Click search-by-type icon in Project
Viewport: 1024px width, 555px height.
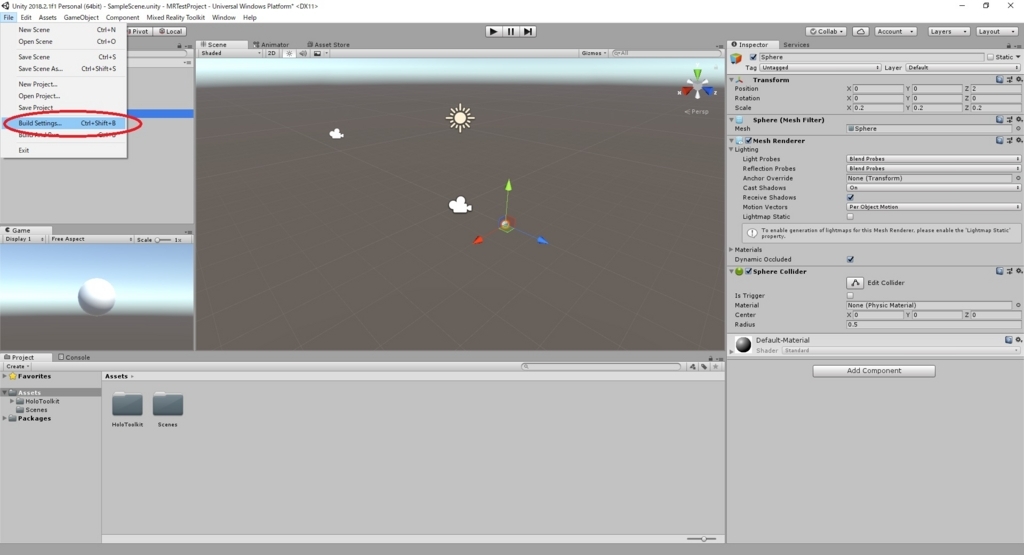coord(692,367)
